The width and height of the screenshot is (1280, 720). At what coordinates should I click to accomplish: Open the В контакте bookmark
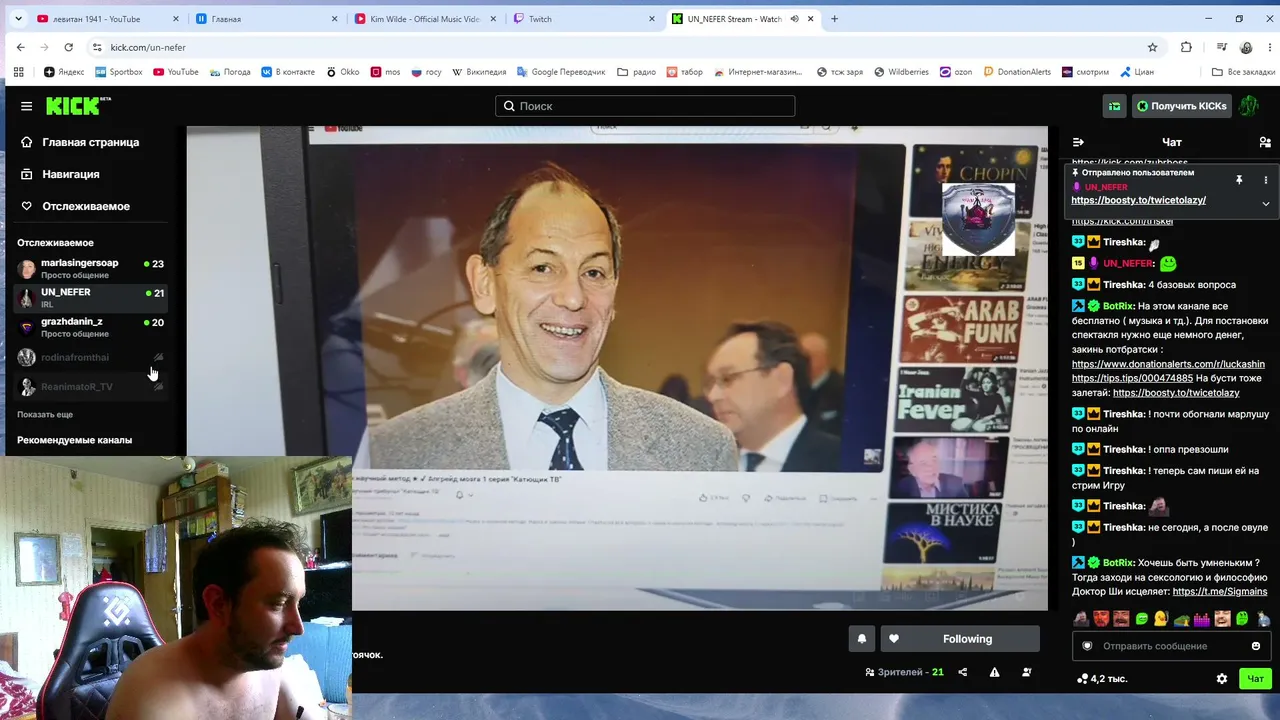pyautogui.click(x=288, y=72)
